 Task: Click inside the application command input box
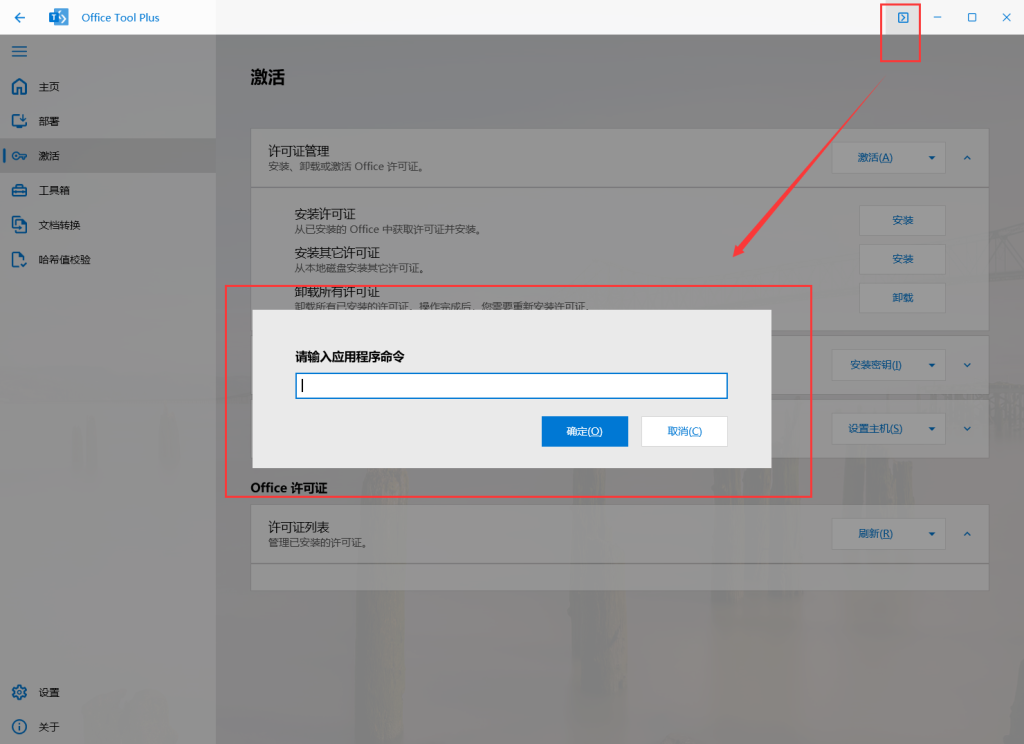tap(511, 385)
